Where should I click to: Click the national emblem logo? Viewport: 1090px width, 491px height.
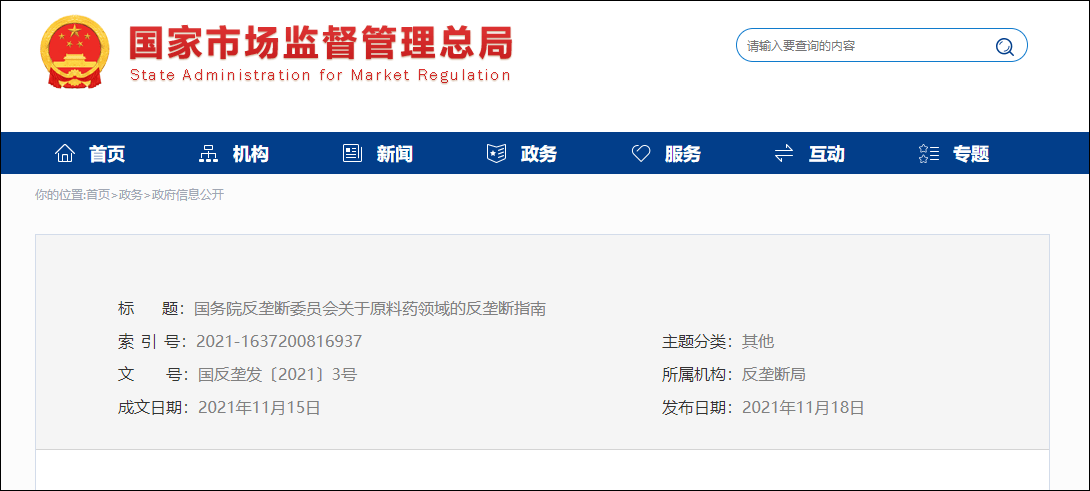coord(75,52)
